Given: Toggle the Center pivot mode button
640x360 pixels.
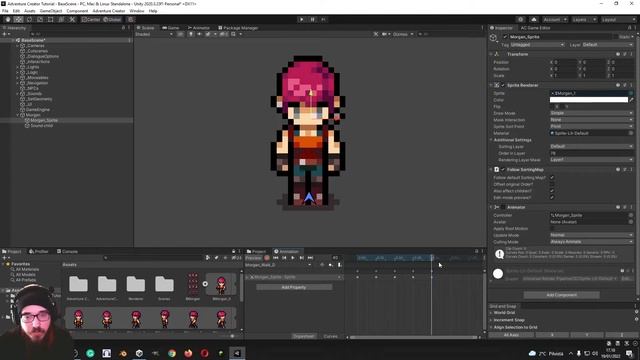Looking at the screenshot, I should (91, 19).
